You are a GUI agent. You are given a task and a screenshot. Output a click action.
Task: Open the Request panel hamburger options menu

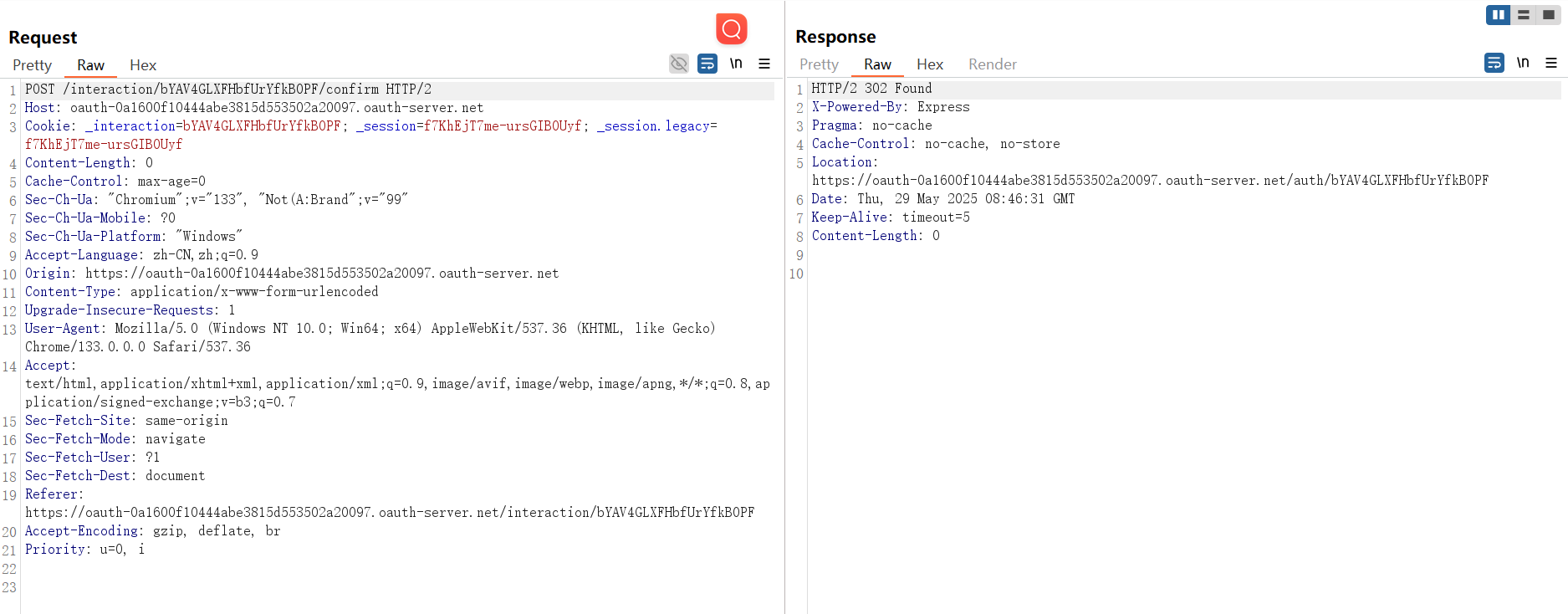pyautogui.click(x=764, y=64)
